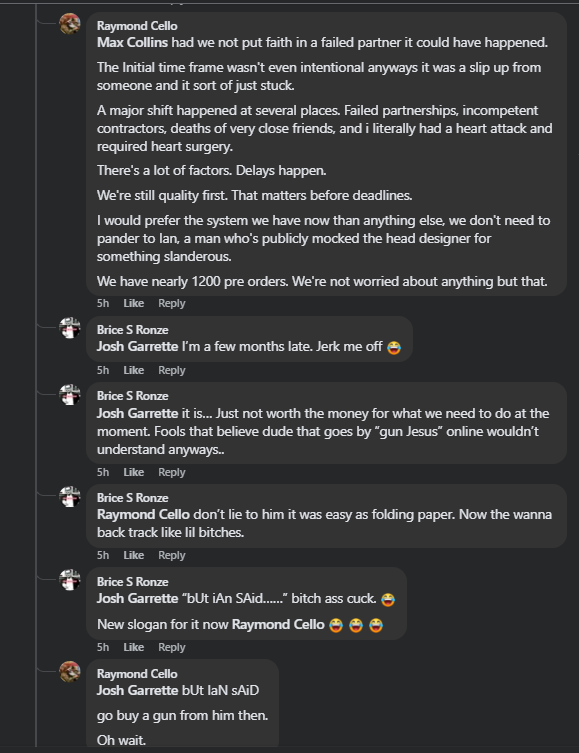Reply to the 'easy as folding paper' comment

(x=172, y=555)
